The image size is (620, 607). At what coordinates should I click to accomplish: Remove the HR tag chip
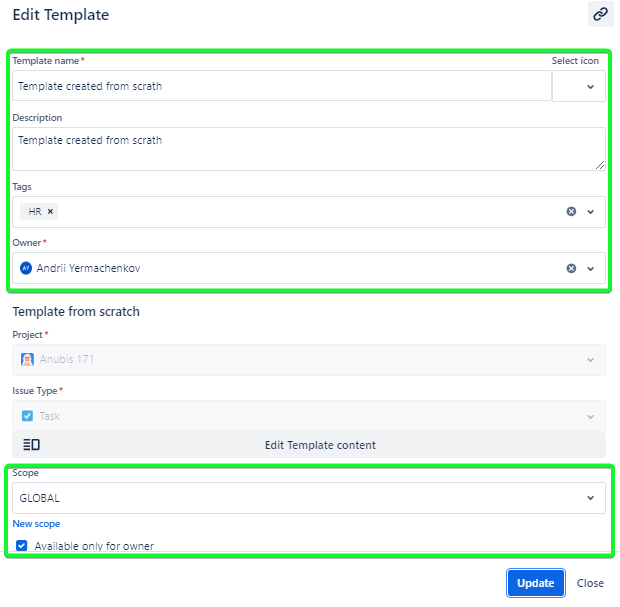[x=50, y=212]
